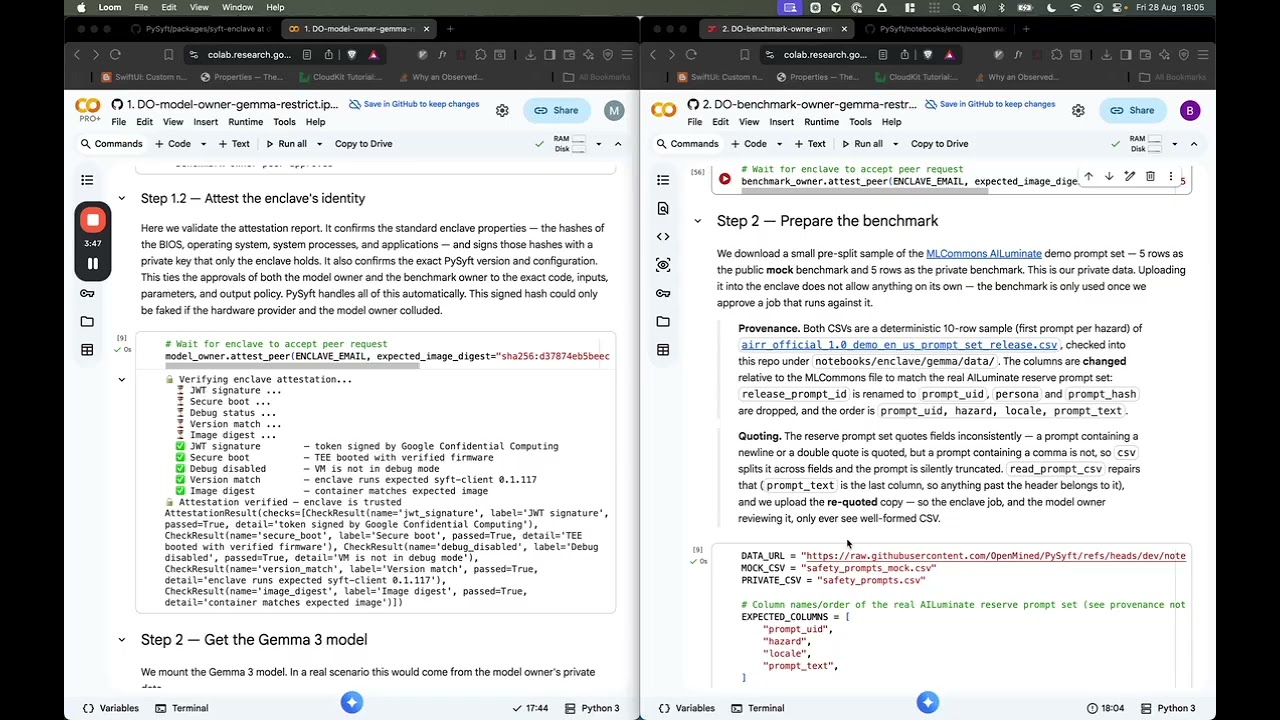Image resolution: width=1280 pixels, height=720 pixels.
Task: Collapse the Step 1.2 Attest section
Action: pos(122,198)
